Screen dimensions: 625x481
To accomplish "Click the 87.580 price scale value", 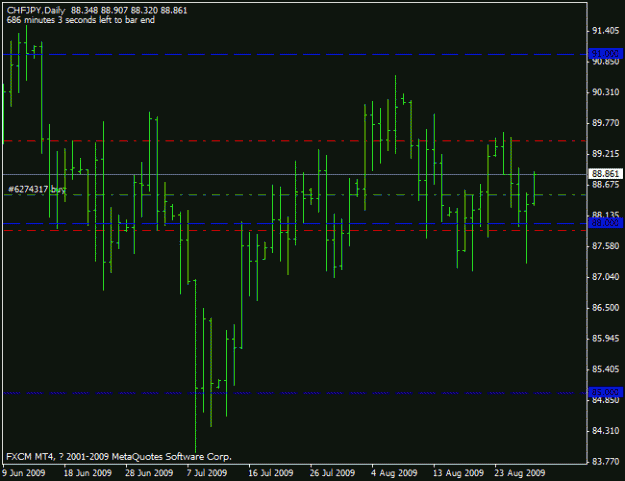I will click(605, 246).
